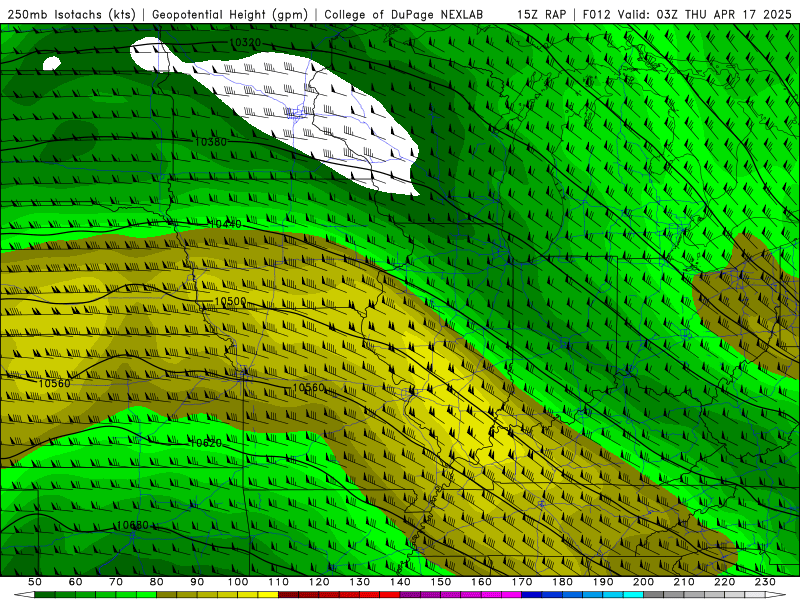Screen dimensions: 800x600
Task: Click the 50 value on the color scale
Action: [x=35, y=582]
